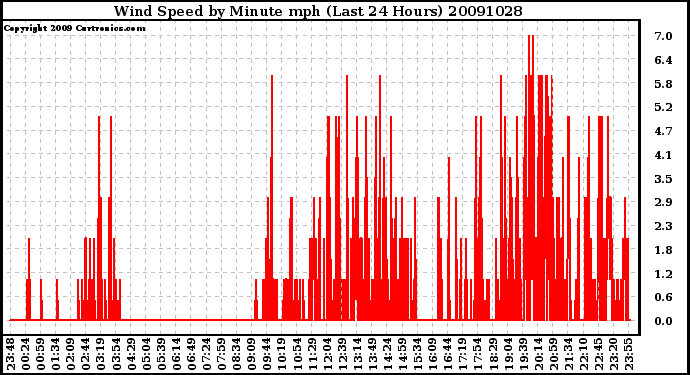Click the 15:34 time label
690x375 pixels.
click(418, 354)
